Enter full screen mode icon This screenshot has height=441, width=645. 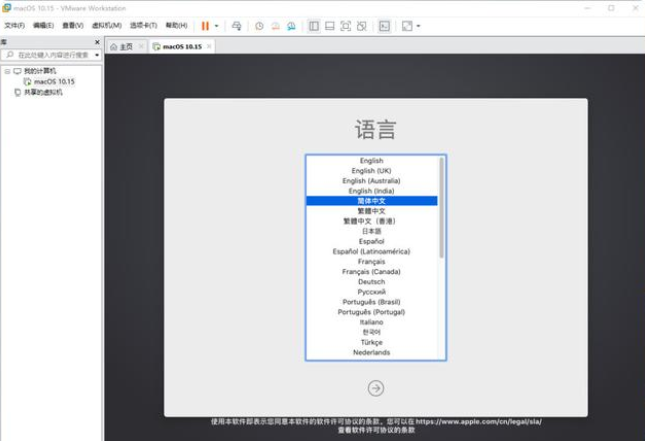coord(346,26)
